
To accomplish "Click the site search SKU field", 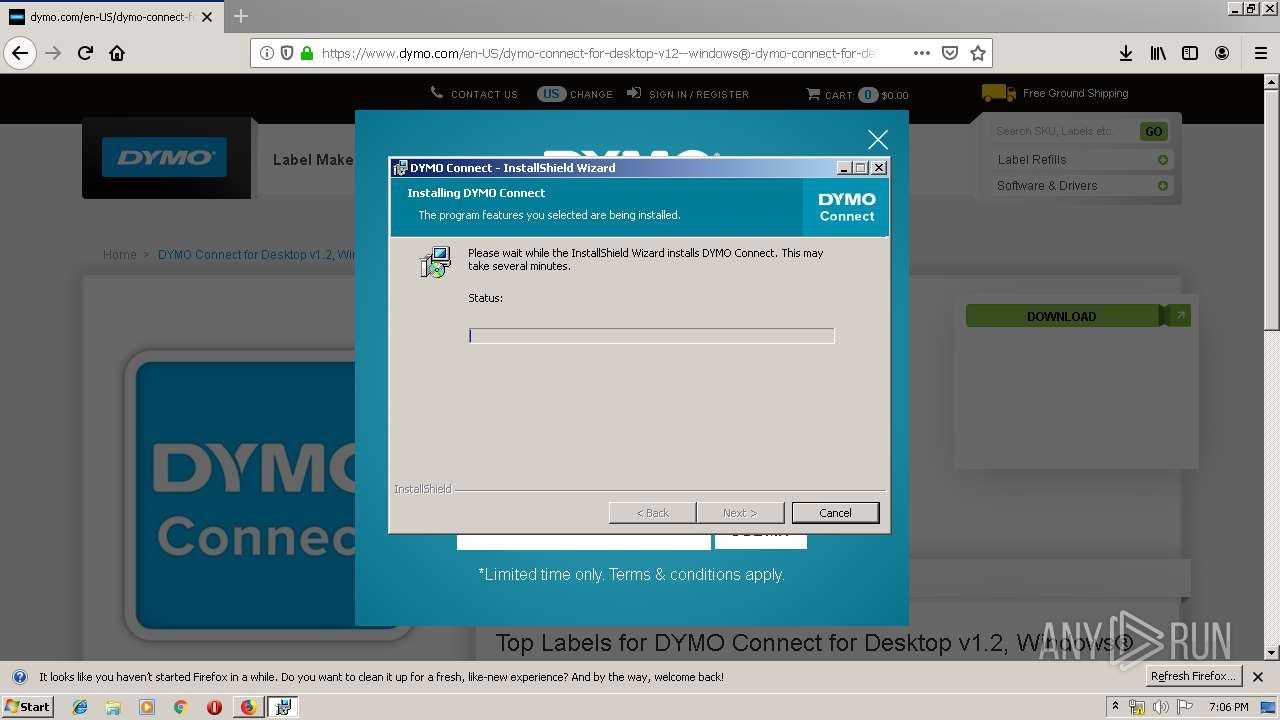I will (1062, 131).
